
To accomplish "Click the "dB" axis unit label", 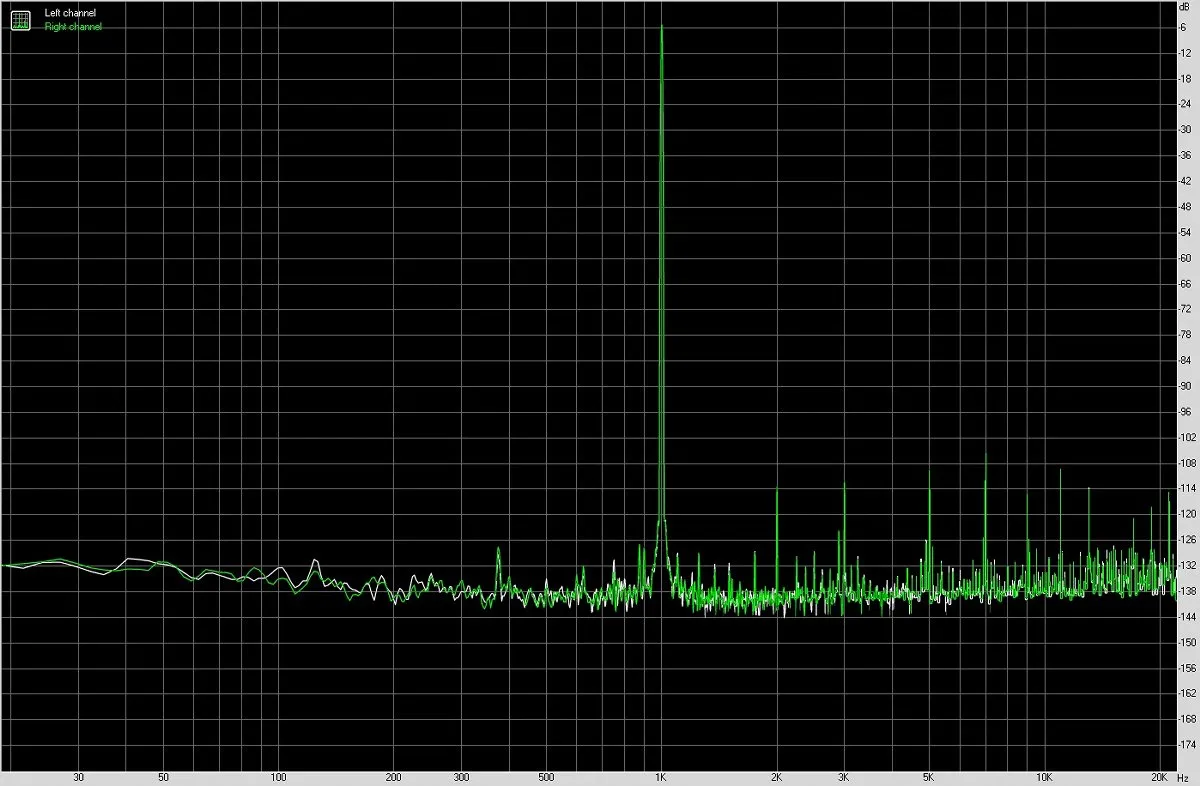I will coord(1186,6).
